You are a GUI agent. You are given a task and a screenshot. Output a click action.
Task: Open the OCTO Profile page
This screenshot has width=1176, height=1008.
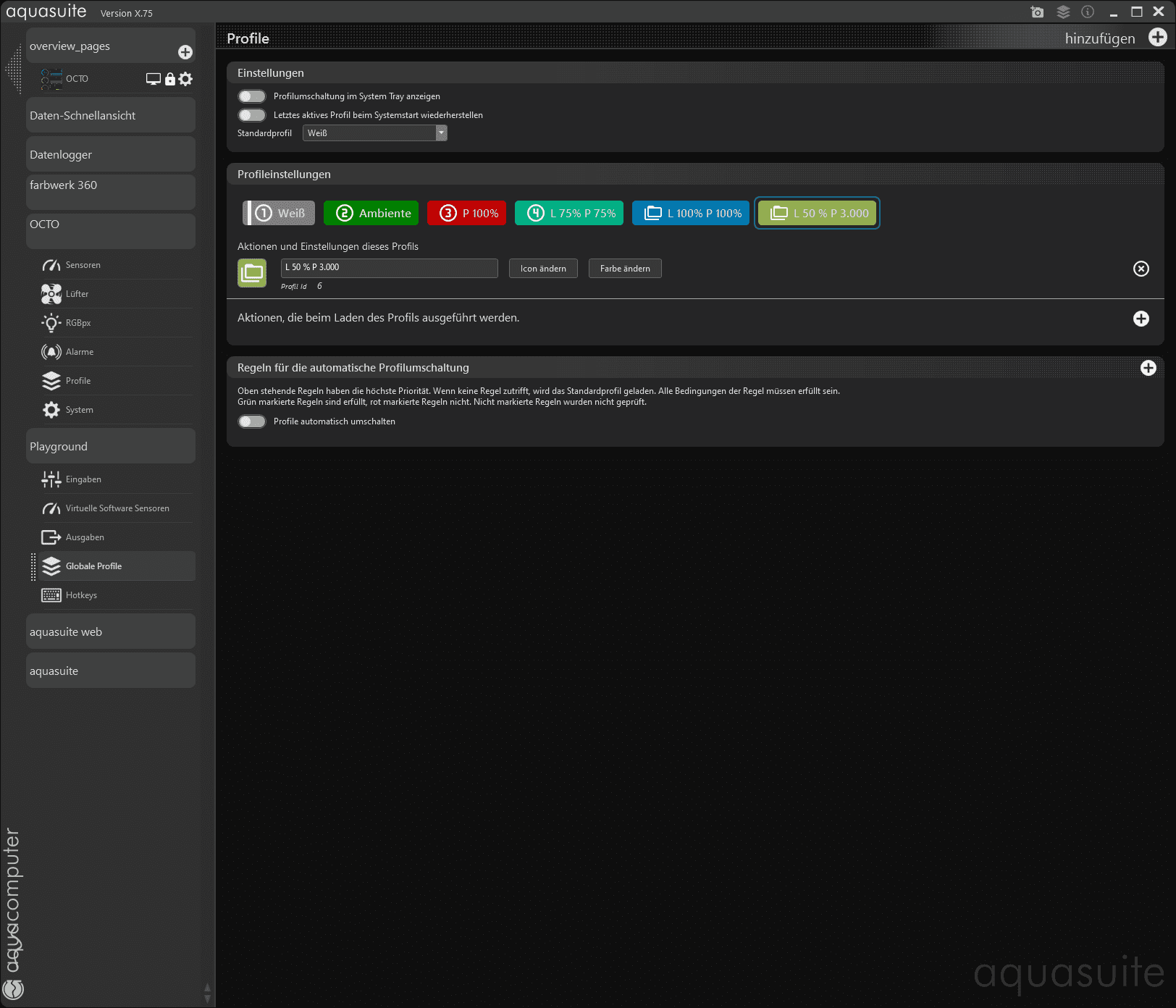click(x=116, y=381)
